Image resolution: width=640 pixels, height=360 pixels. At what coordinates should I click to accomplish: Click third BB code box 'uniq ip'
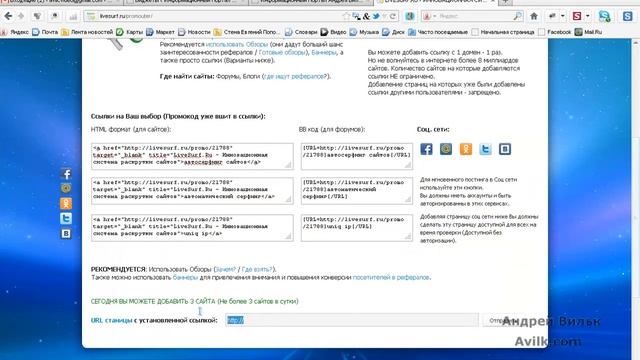(x=357, y=228)
